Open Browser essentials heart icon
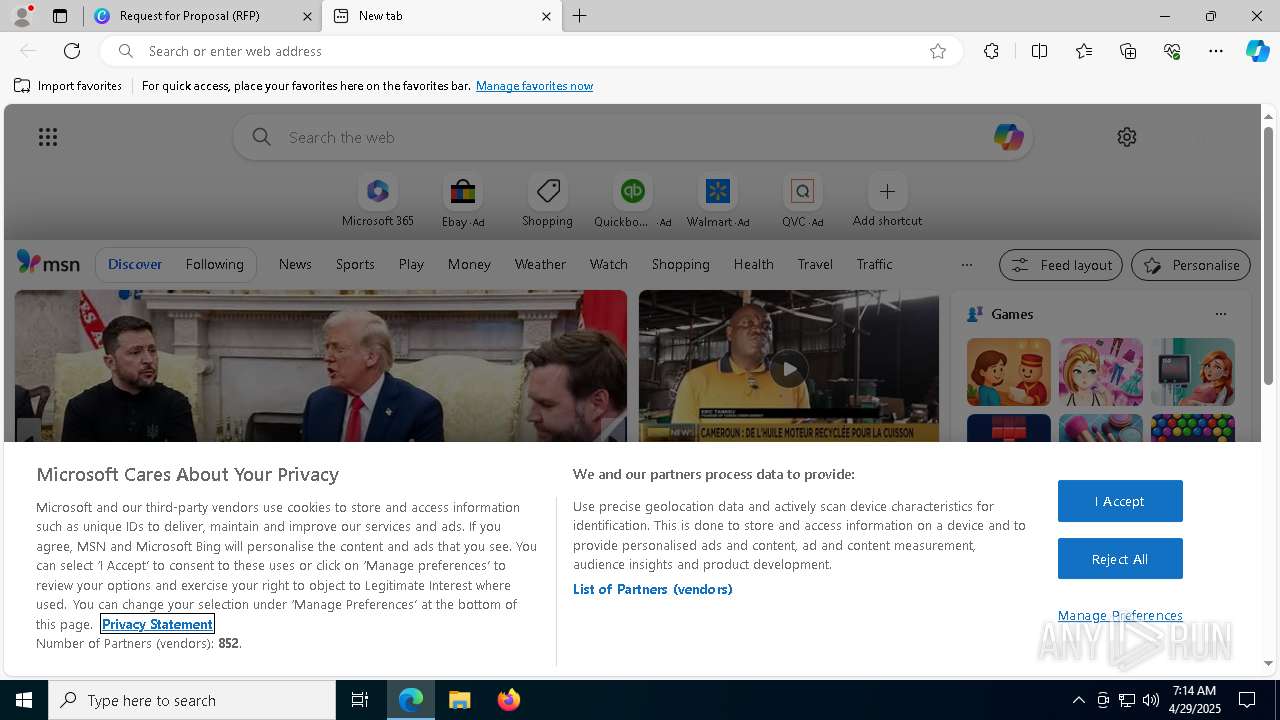This screenshot has height=720, width=1280. [x=1172, y=51]
